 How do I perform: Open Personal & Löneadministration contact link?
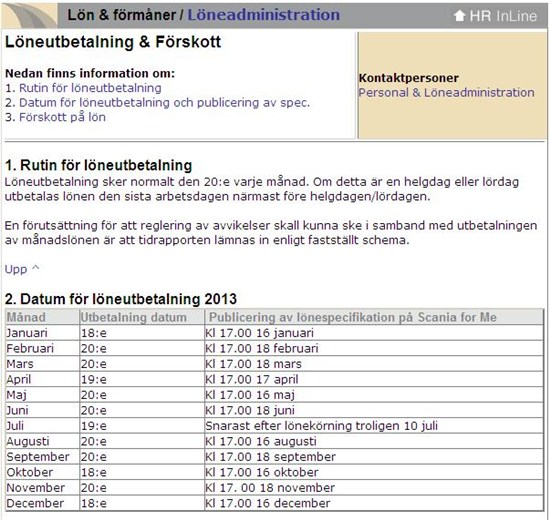tap(446, 93)
